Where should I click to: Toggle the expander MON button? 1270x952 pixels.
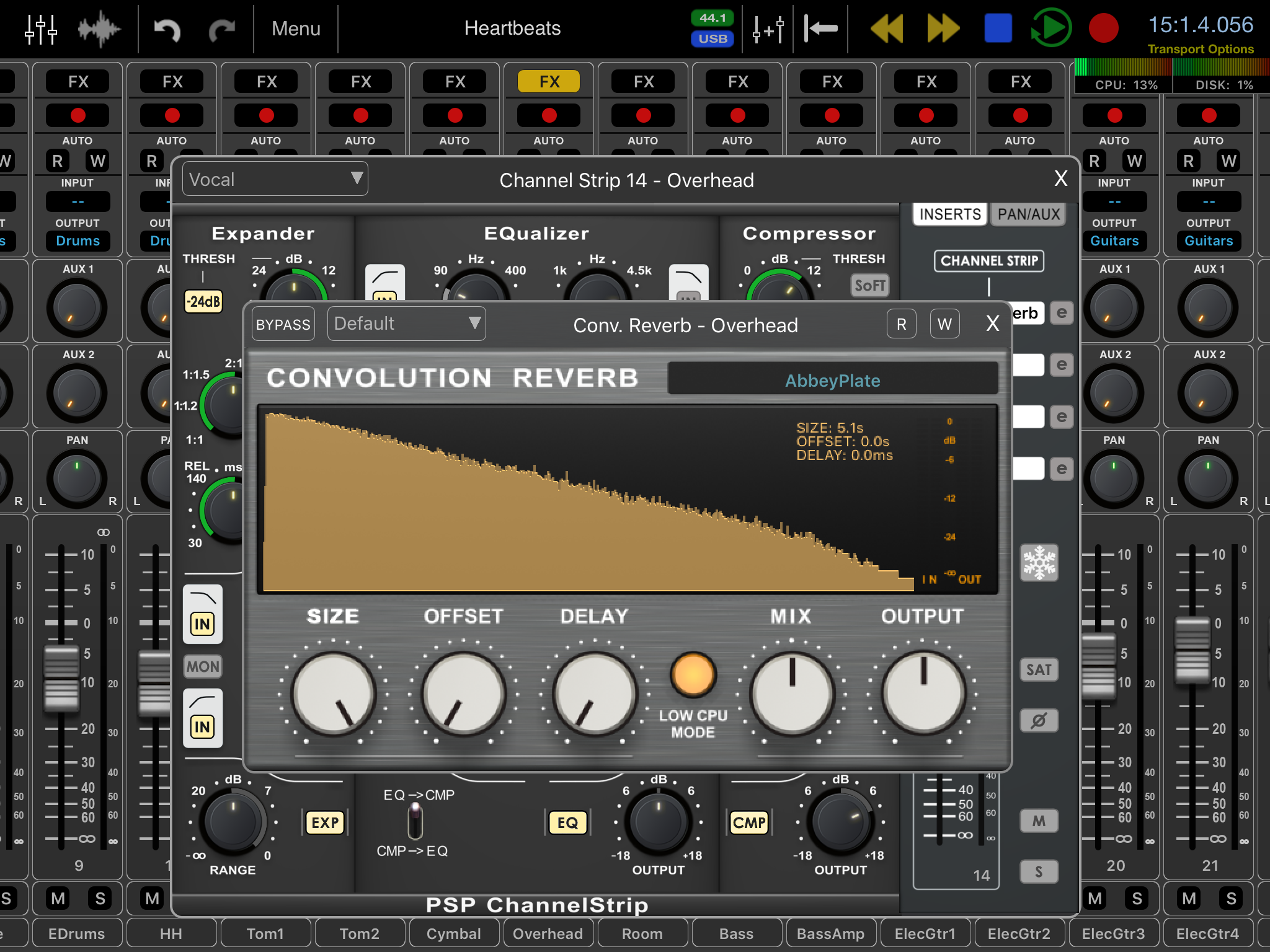[x=203, y=667]
